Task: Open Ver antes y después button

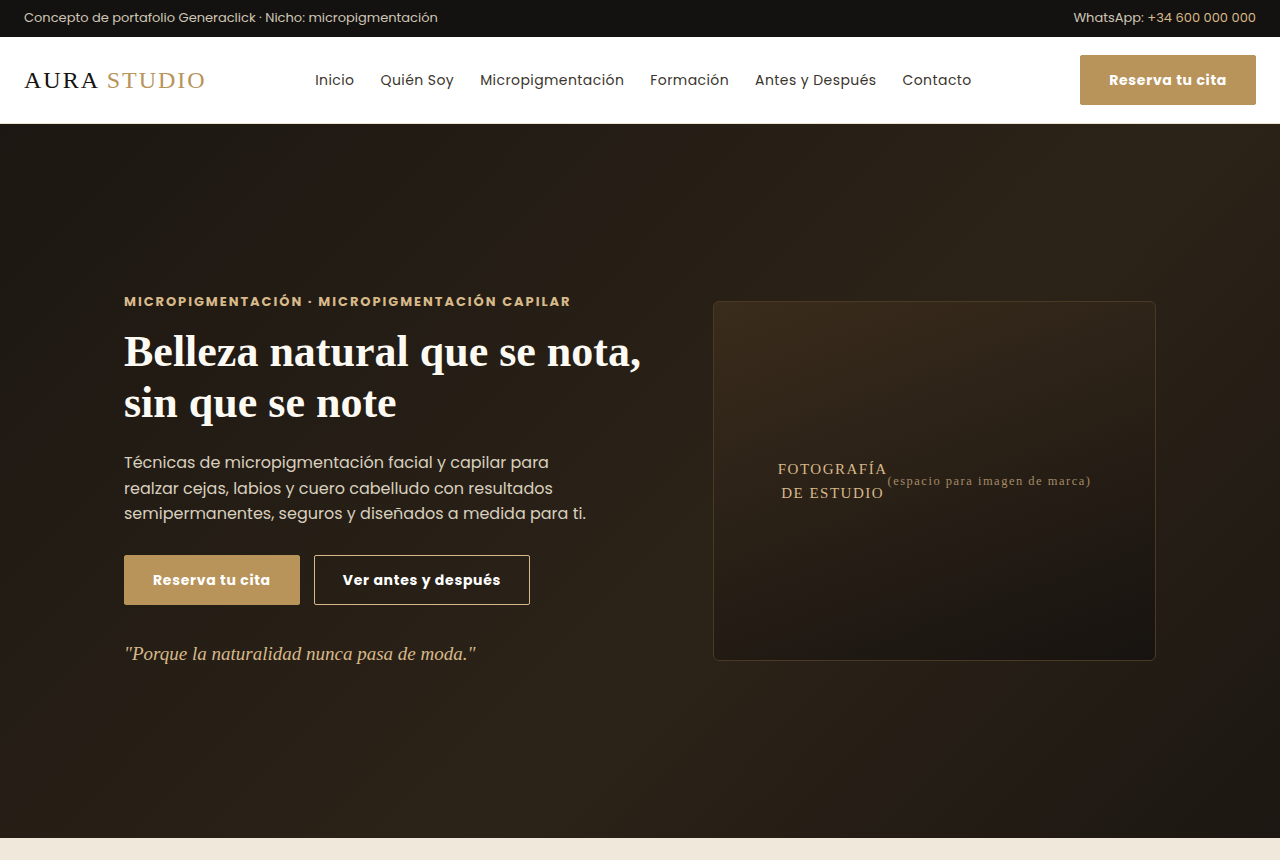Action: [x=422, y=580]
